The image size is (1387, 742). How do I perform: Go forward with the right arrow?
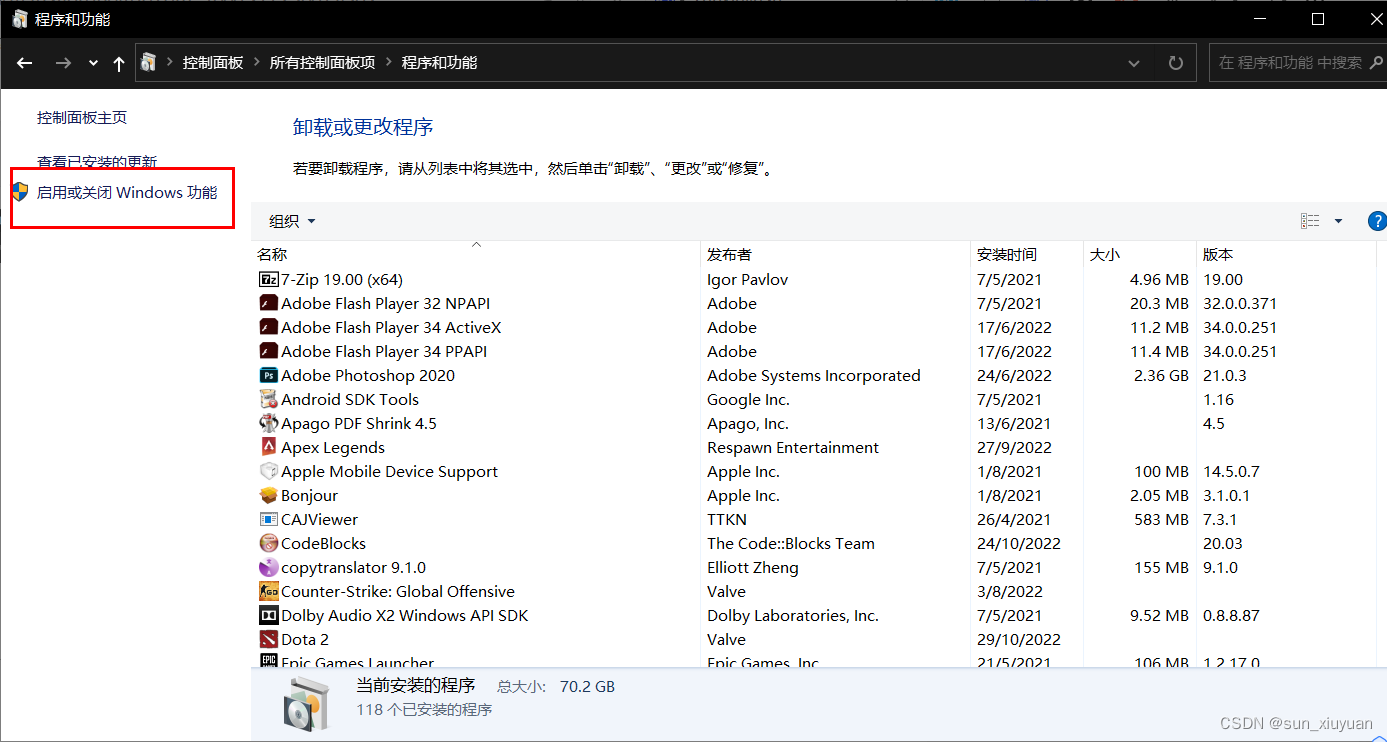(63, 63)
